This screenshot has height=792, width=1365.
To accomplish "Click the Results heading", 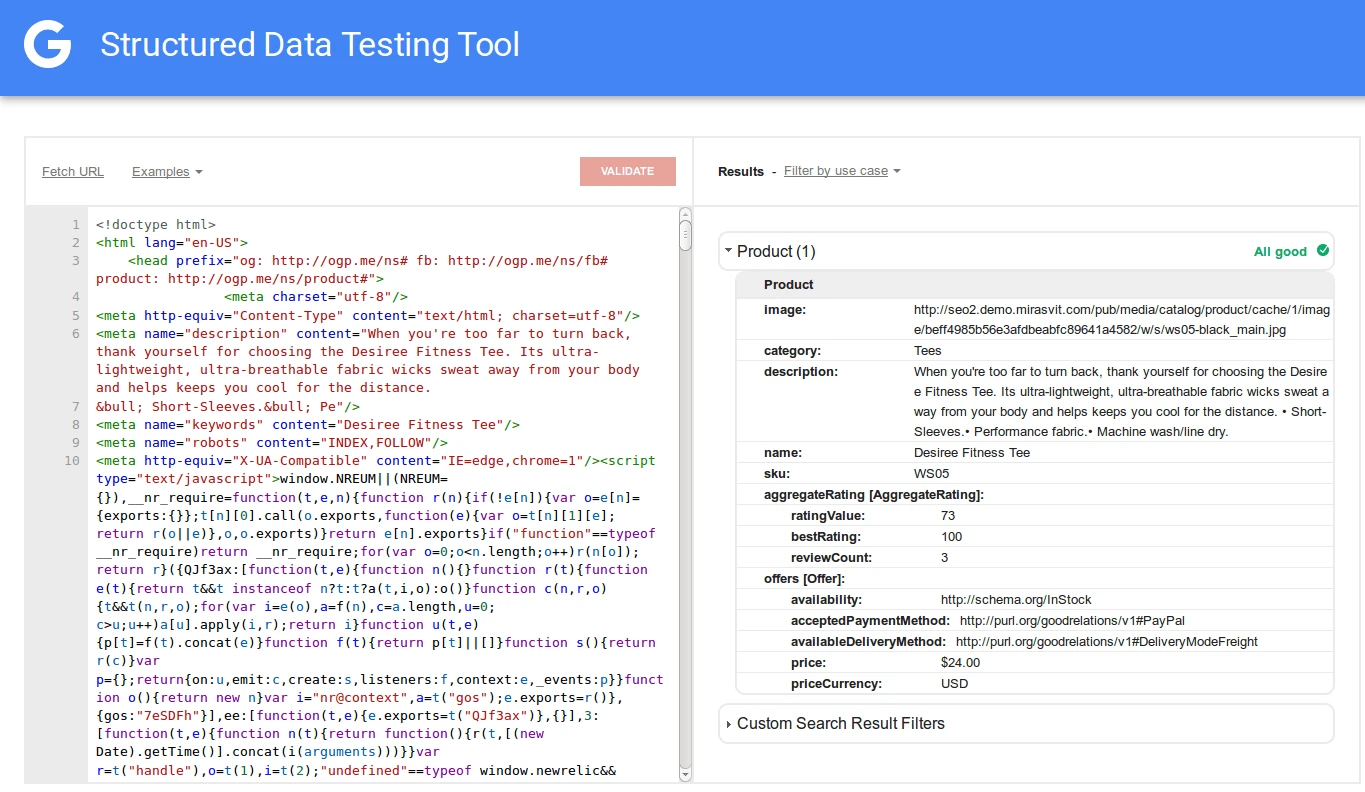I will pos(741,171).
